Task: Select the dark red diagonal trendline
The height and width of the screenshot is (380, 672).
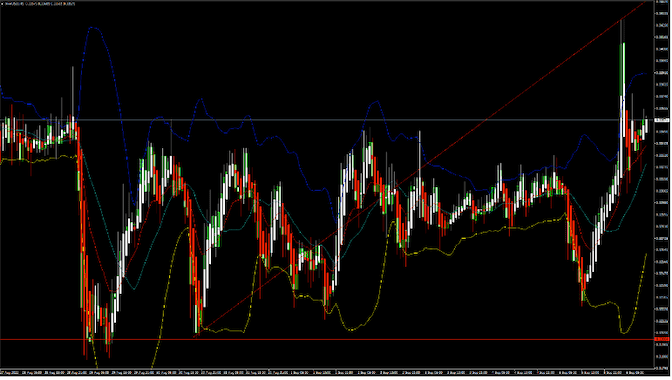Action: coord(420,171)
